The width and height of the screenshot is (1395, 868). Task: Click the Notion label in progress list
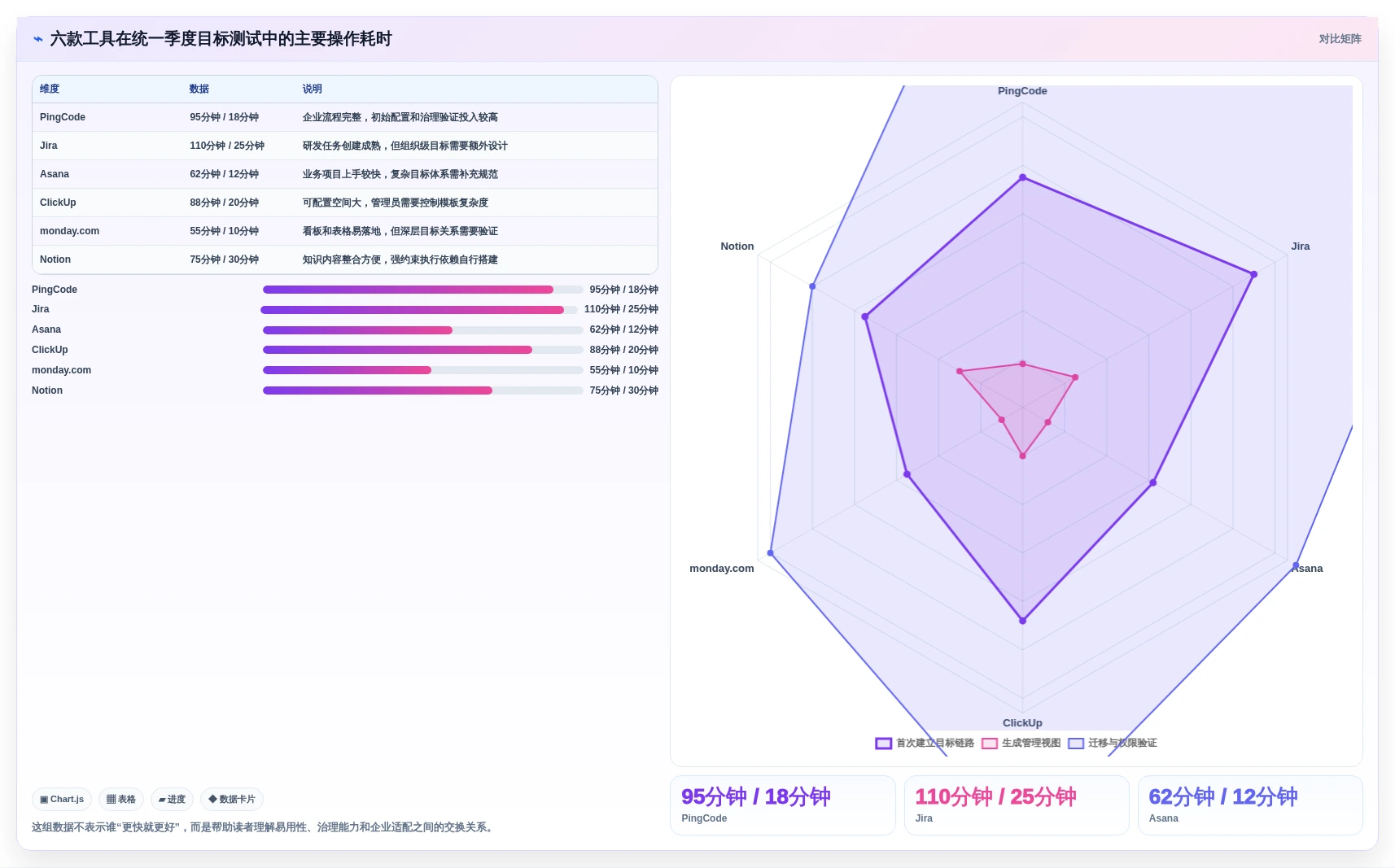pos(47,390)
